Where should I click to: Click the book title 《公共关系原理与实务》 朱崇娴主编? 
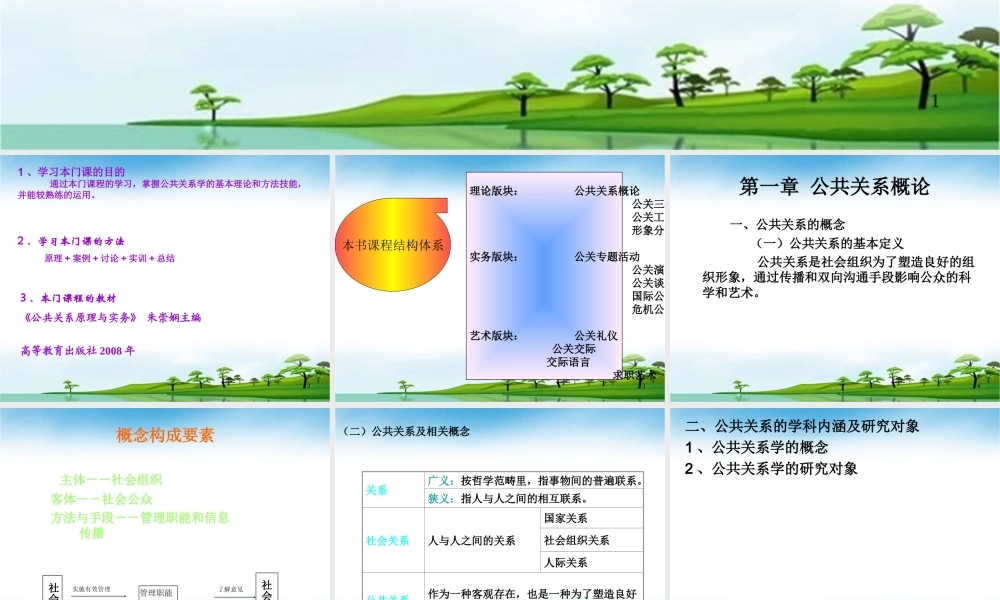coord(112,318)
